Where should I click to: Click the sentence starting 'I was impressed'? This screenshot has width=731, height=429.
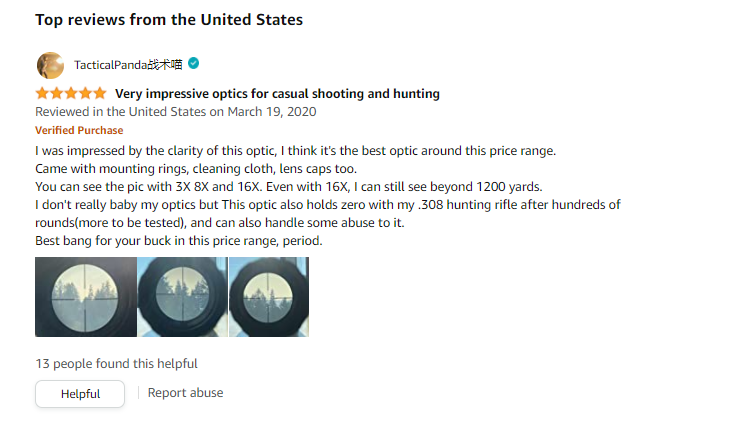[x=295, y=151]
